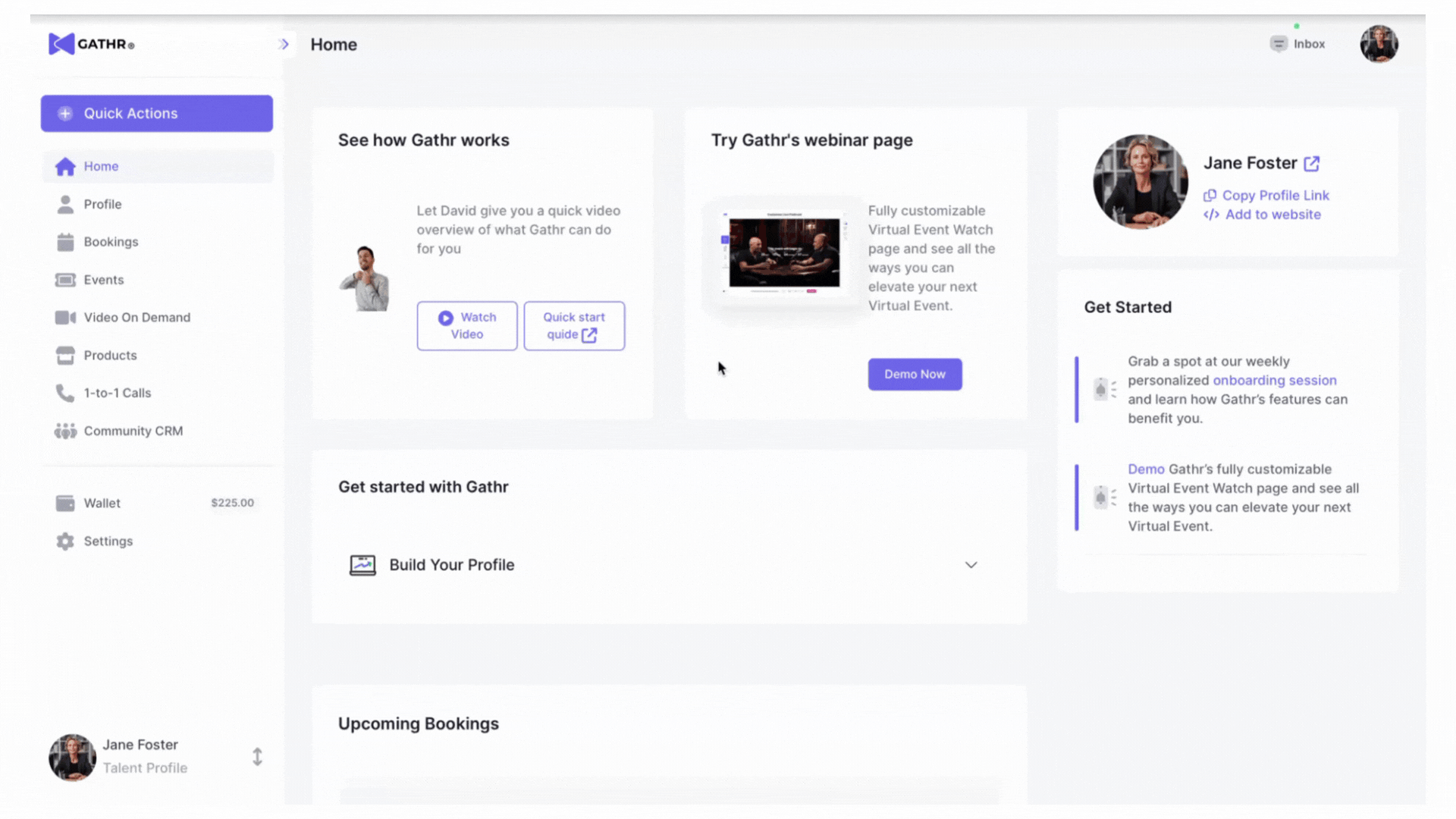Open 1-to-1 Calls phone icon
The width and height of the screenshot is (1456, 819).
(x=65, y=393)
